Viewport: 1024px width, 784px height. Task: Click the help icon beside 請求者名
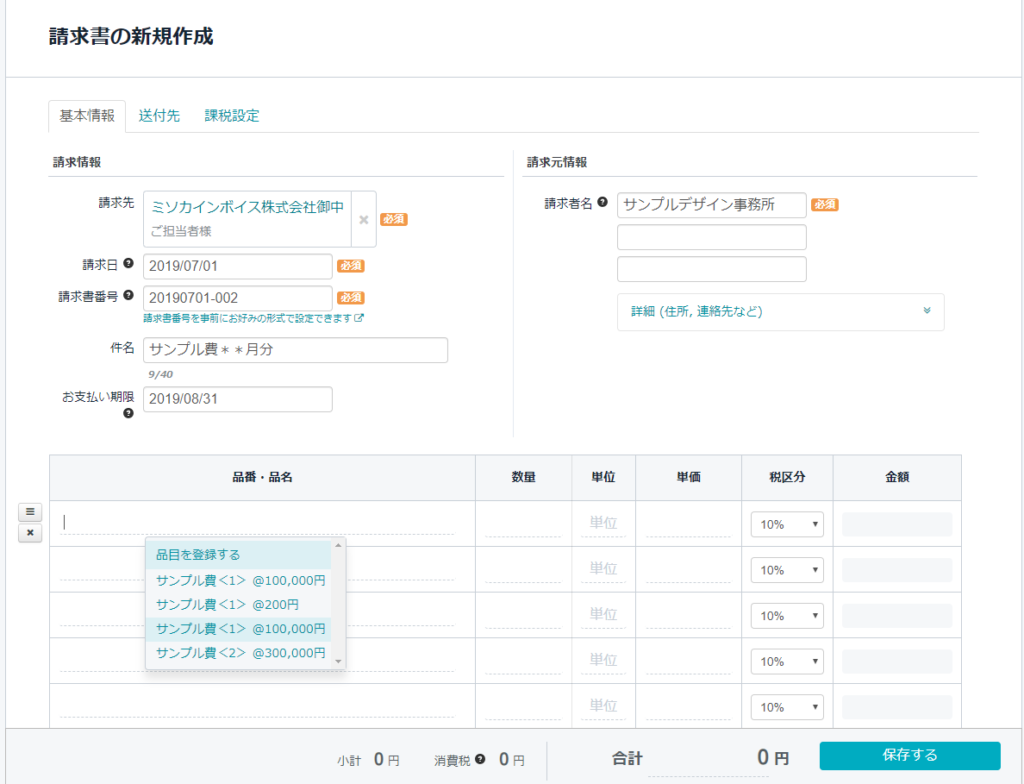click(602, 203)
